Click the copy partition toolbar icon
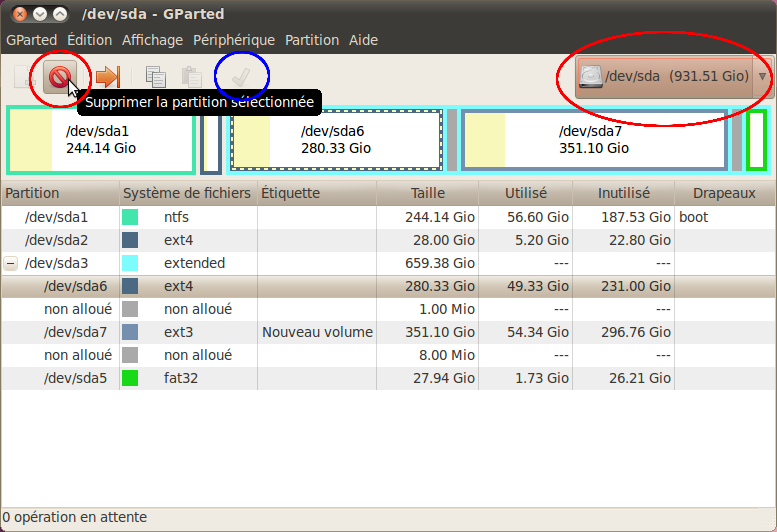This screenshot has width=777, height=532. [156, 77]
